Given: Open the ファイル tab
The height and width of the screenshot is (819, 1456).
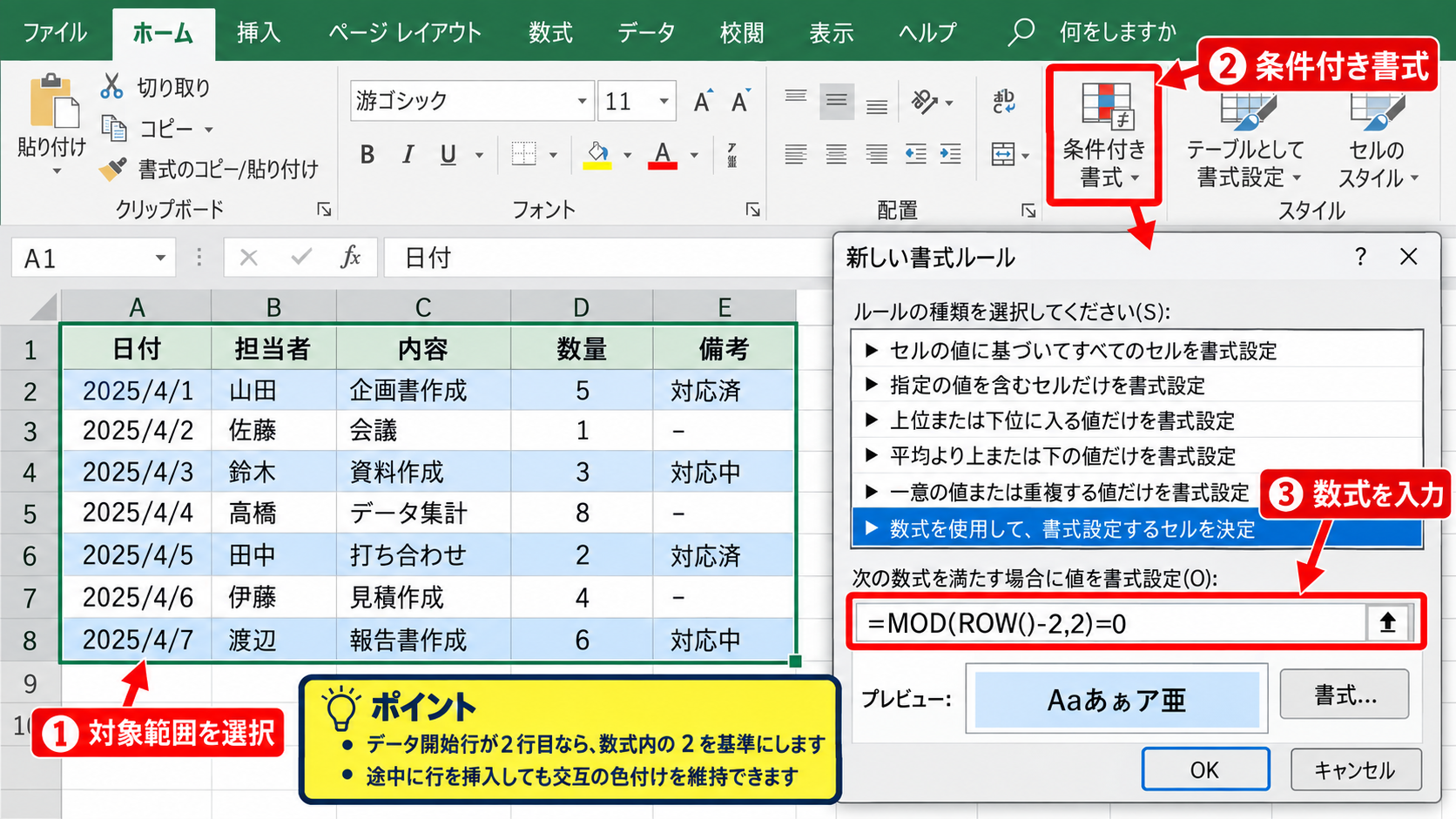Looking at the screenshot, I should (x=55, y=33).
